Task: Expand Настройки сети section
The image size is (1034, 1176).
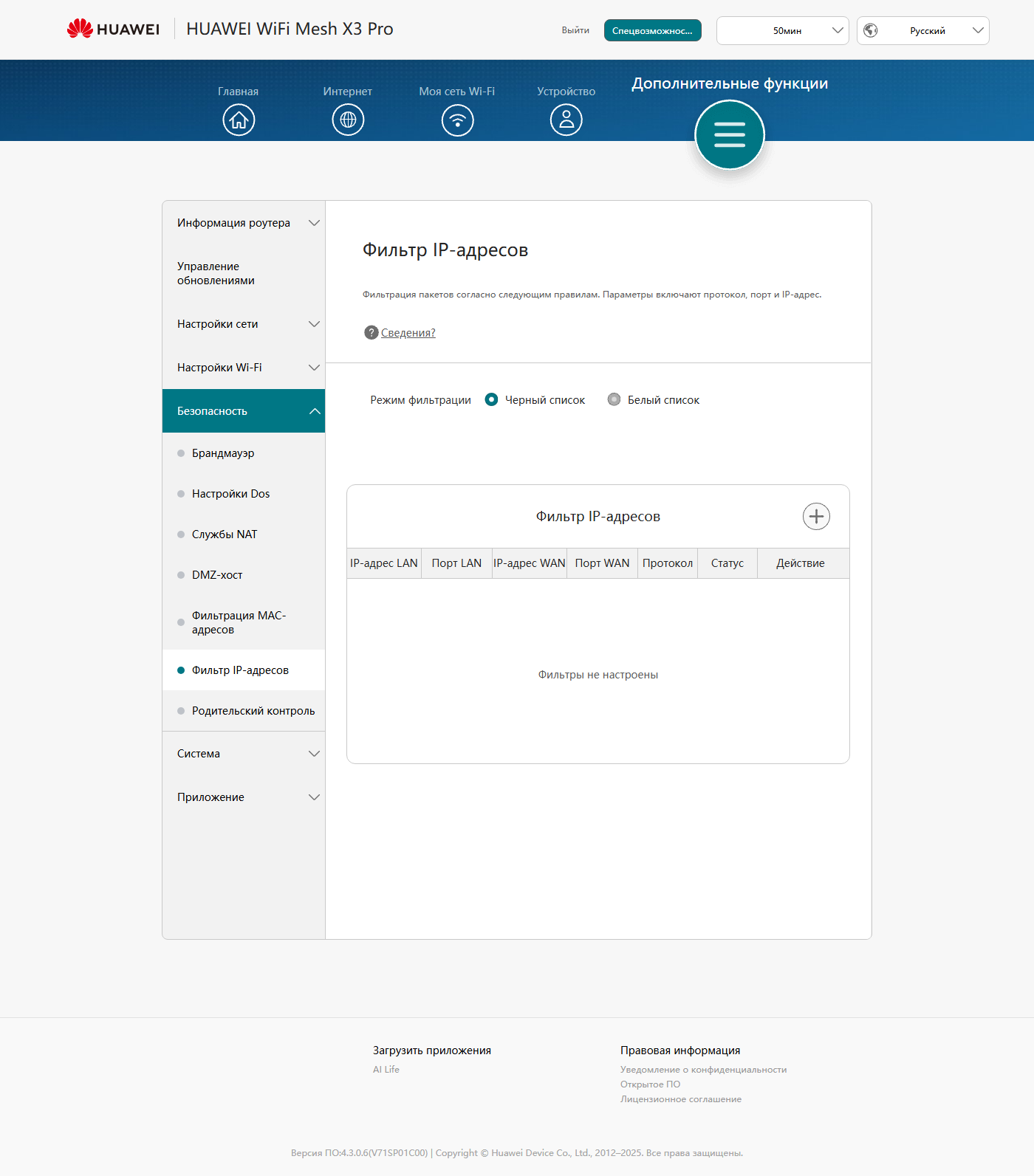Action: pyautogui.click(x=244, y=324)
